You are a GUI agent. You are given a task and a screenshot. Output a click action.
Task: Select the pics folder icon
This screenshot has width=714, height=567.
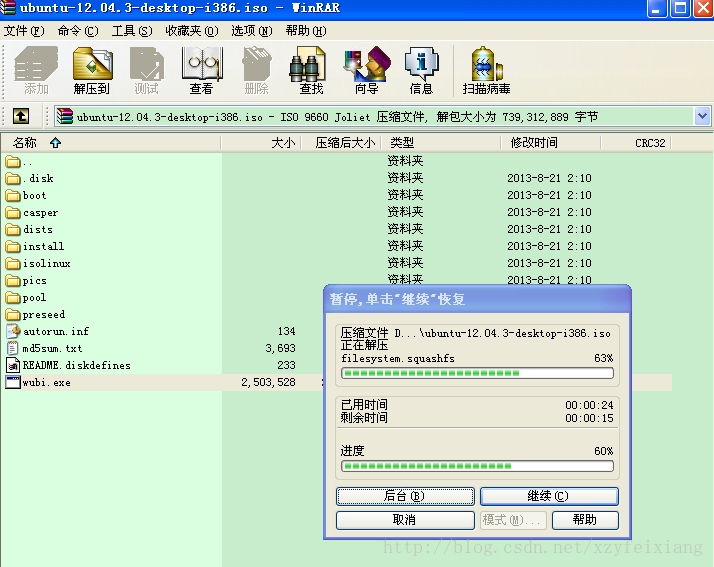pyautogui.click(x=13, y=281)
